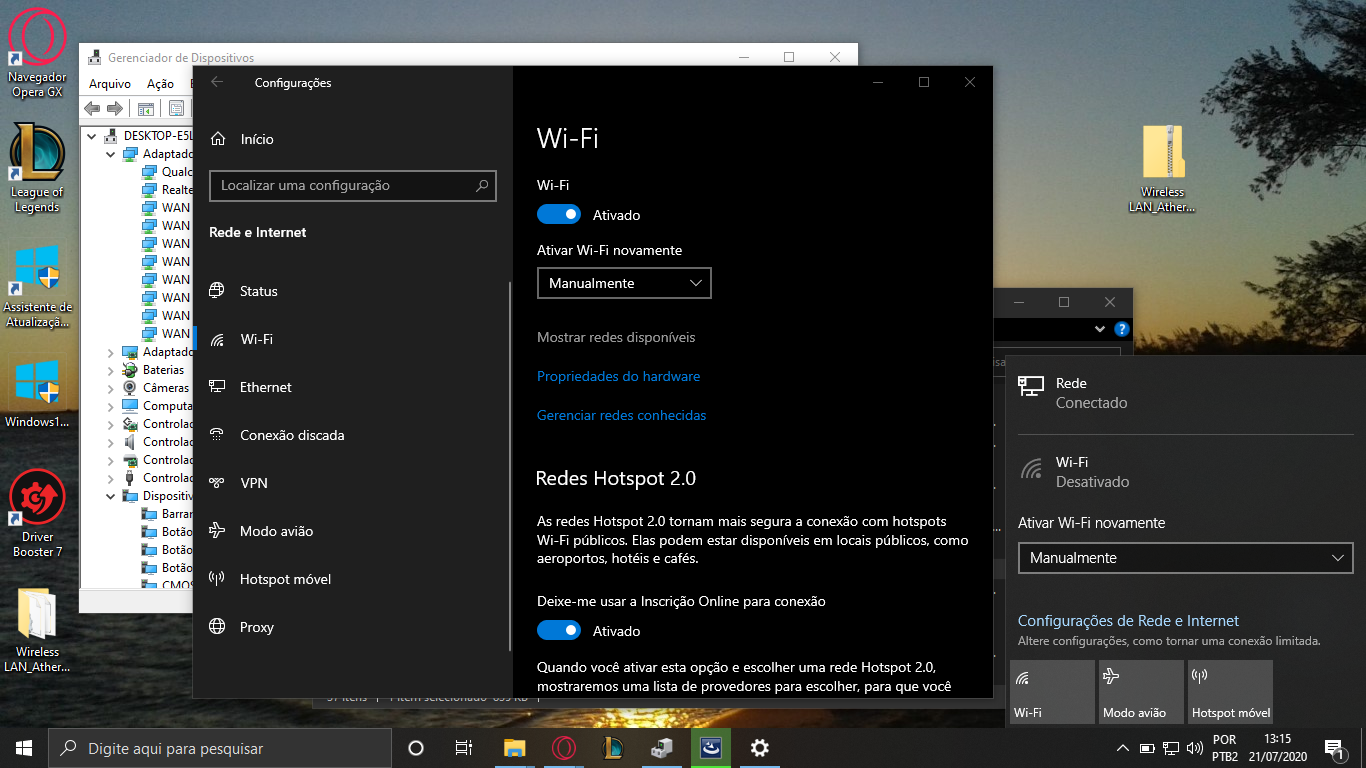
Task: Click the back arrow in Configurações
Action: tap(217, 83)
